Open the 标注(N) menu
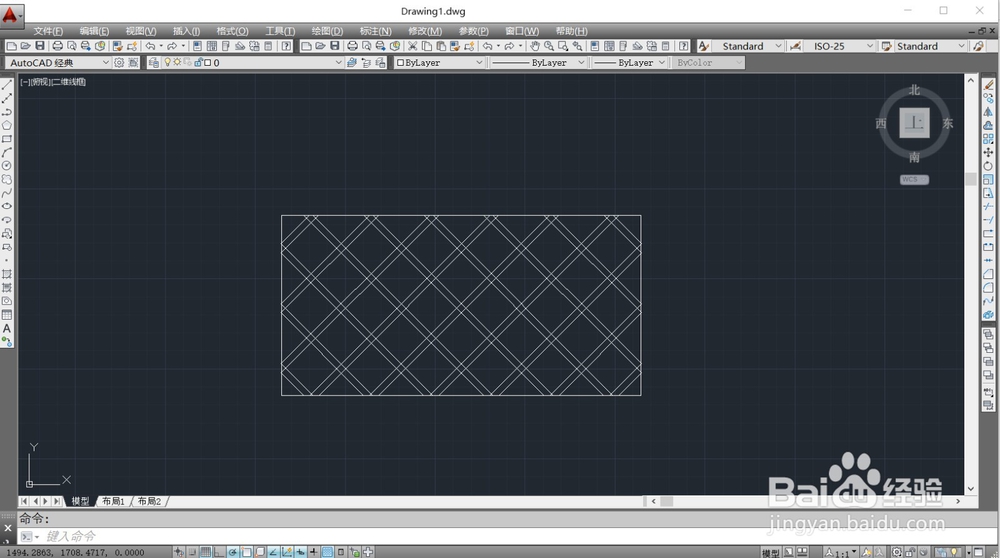The height and width of the screenshot is (558, 1000). [376, 31]
